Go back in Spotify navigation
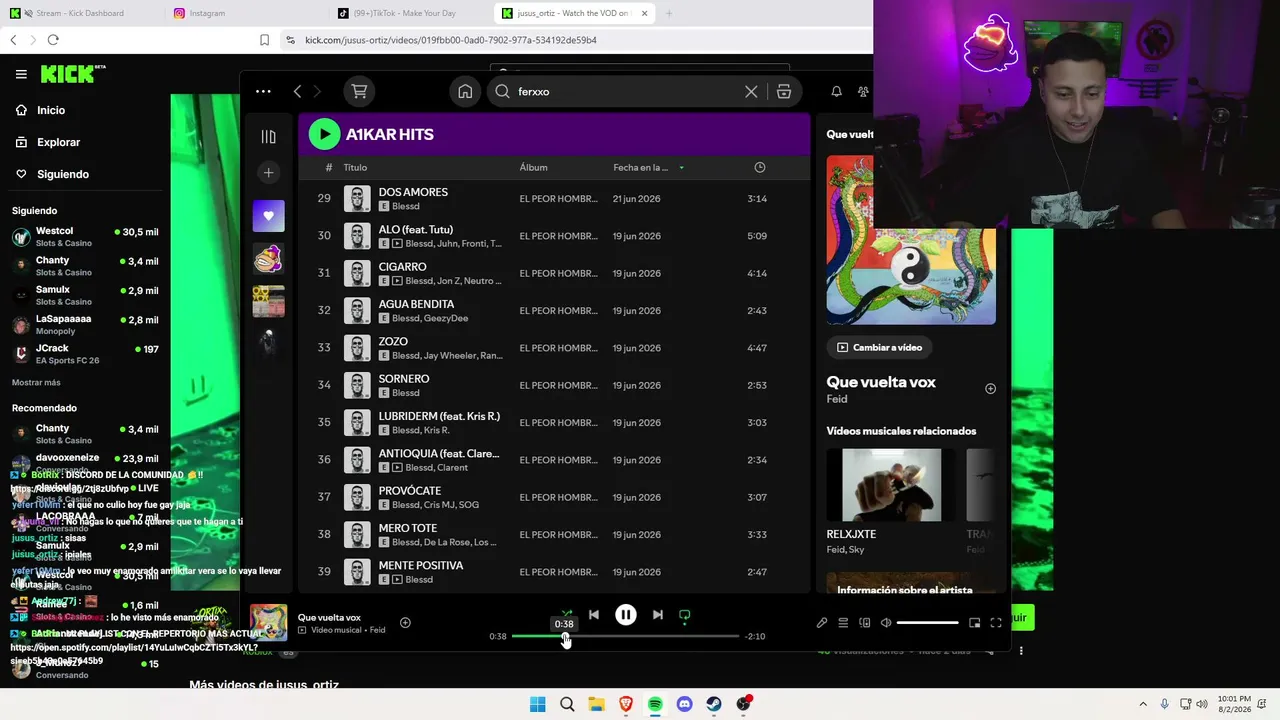 pos(297,91)
